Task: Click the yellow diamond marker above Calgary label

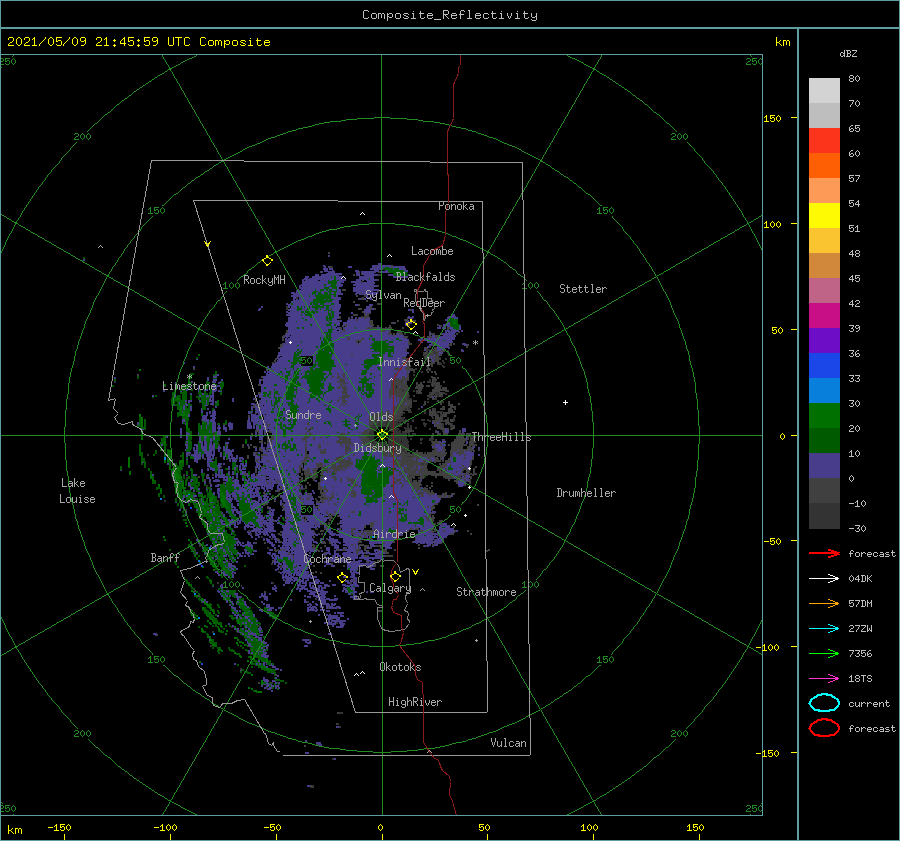Action: click(395, 576)
